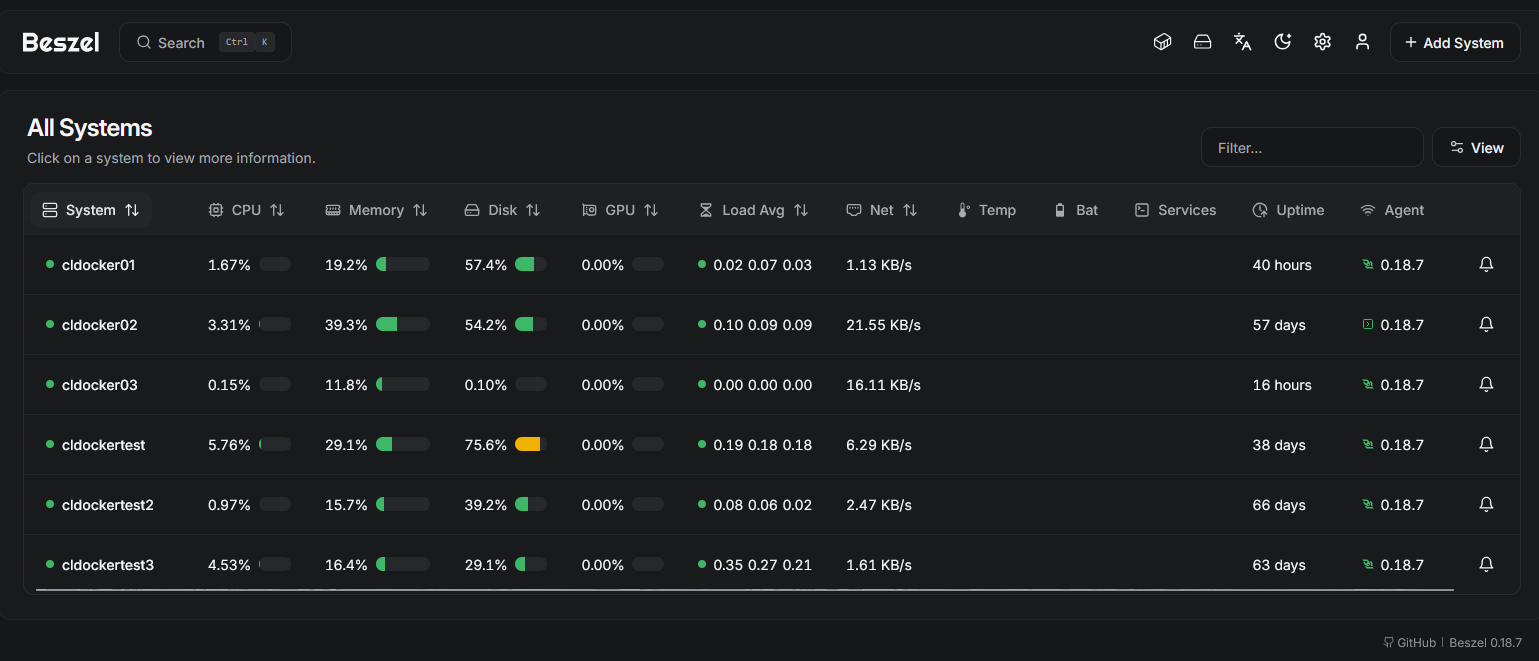
Task: Click the cldockertest disk usage bar
Action: pyautogui.click(x=530, y=445)
